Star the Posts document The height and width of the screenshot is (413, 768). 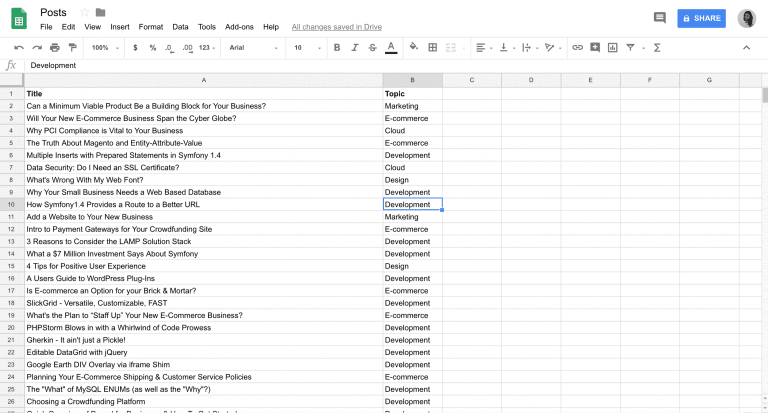coord(84,12)
